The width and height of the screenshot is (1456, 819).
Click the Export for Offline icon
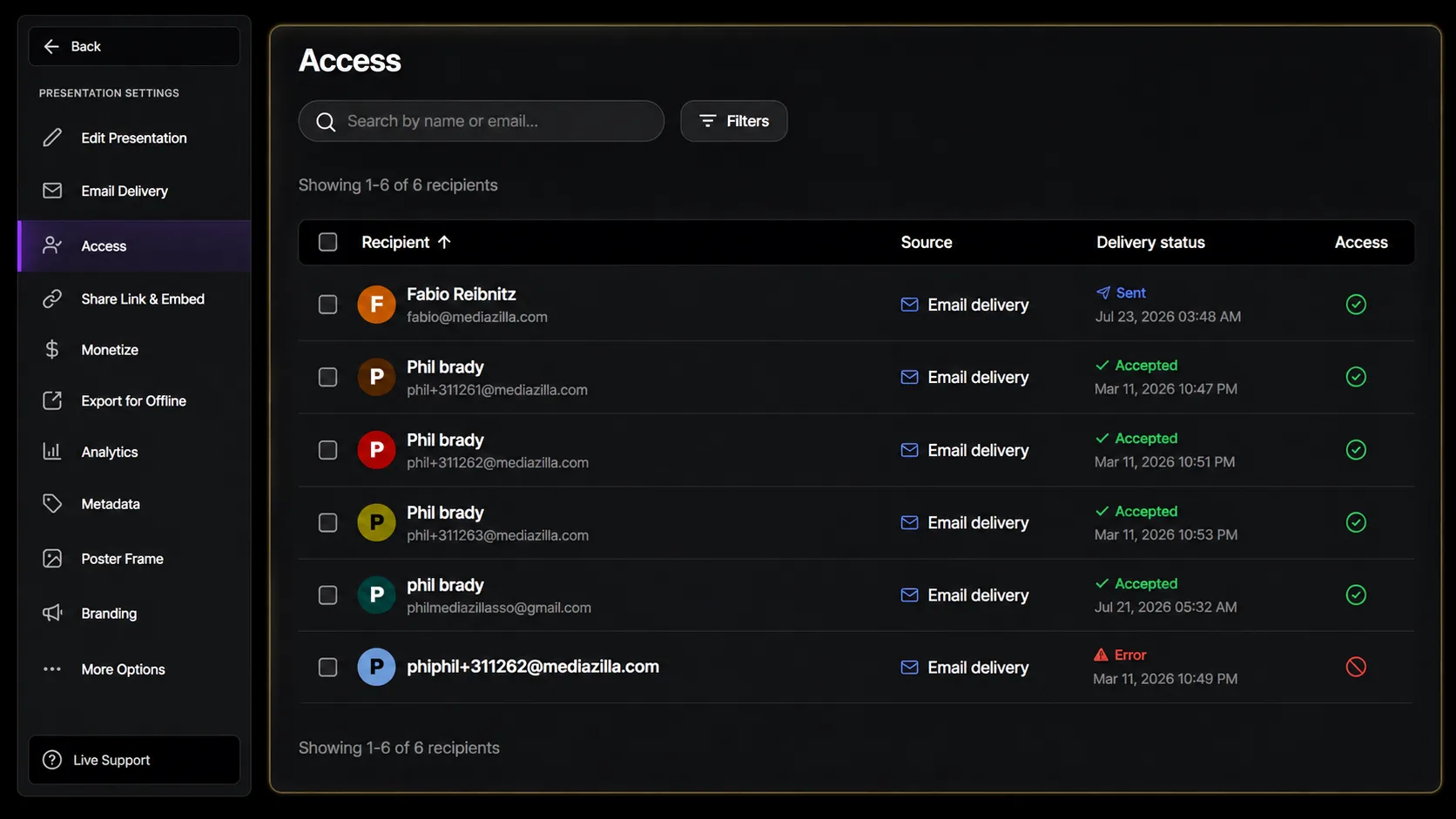(52, 400)
